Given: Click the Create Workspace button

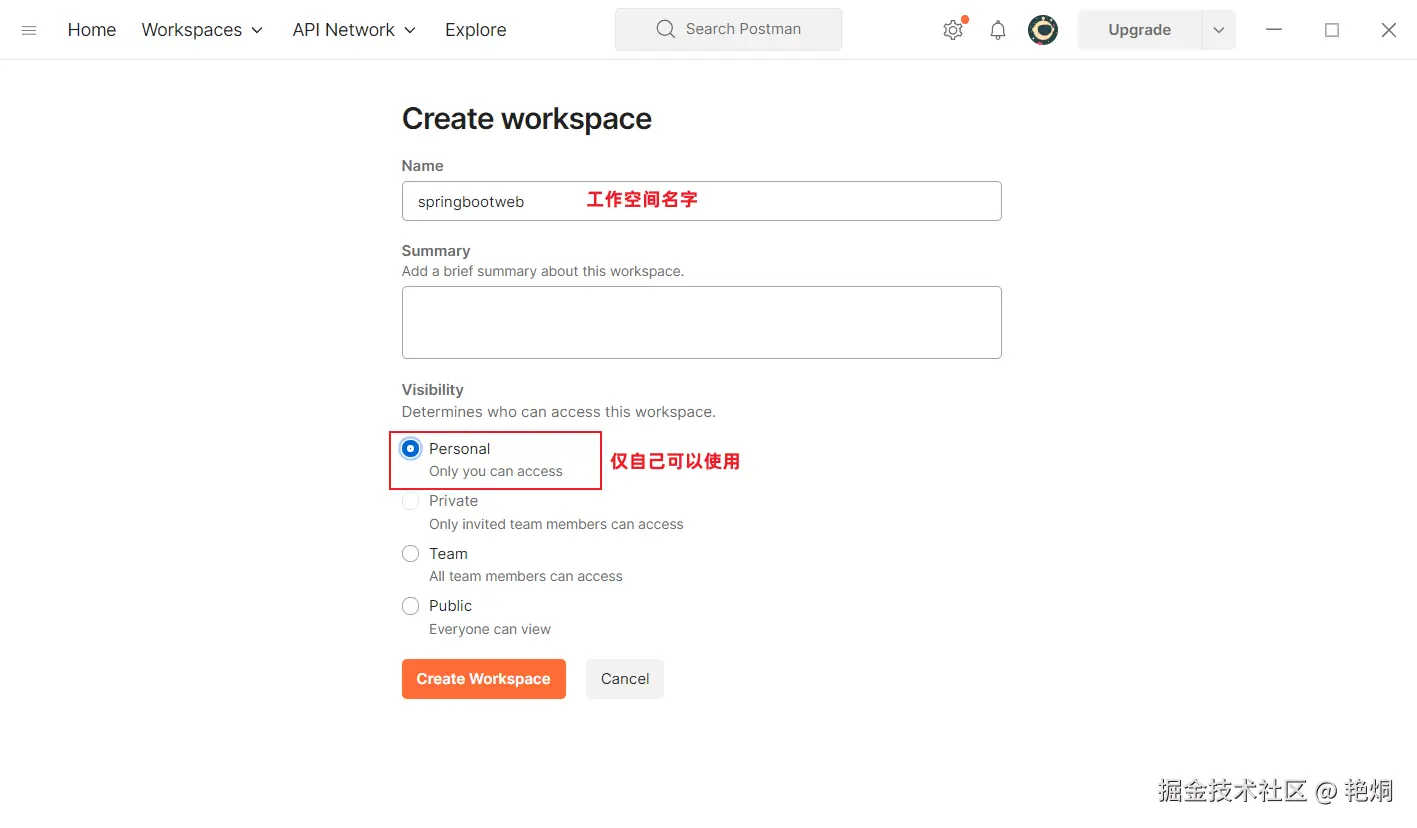Looking at the screenshot, I should [x=484, y=679].
